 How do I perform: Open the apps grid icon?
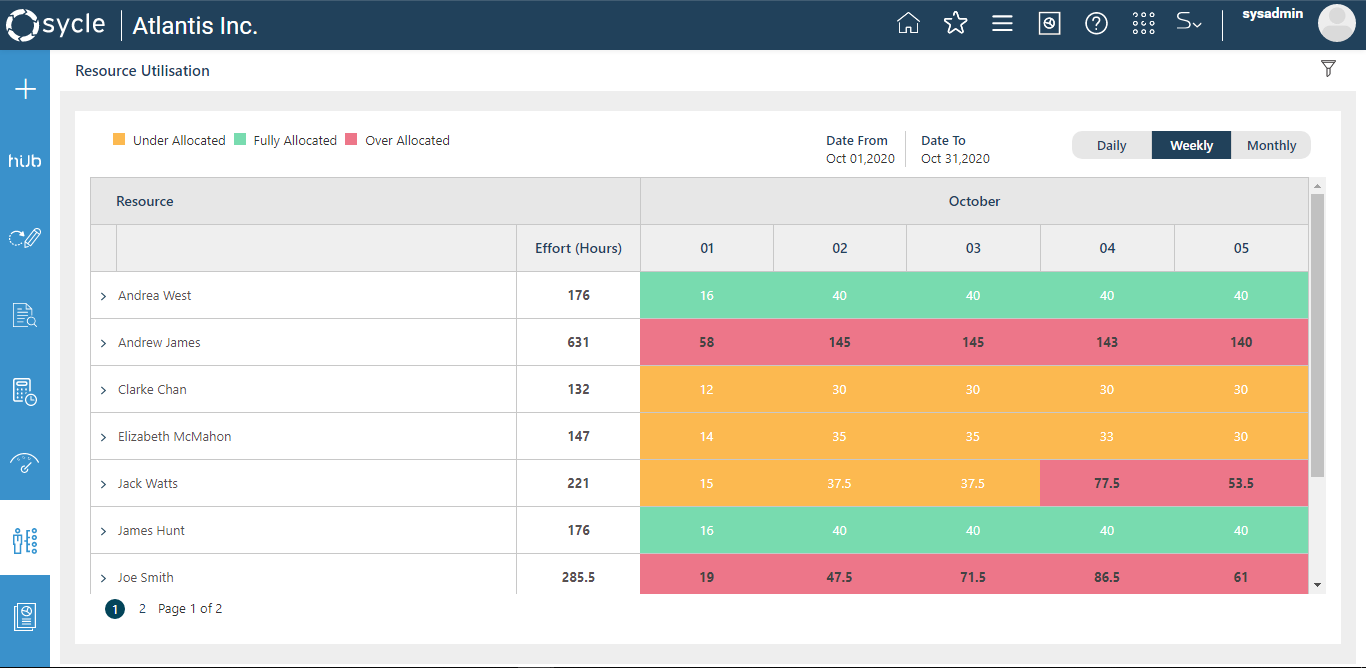[x=1144, y=23]
